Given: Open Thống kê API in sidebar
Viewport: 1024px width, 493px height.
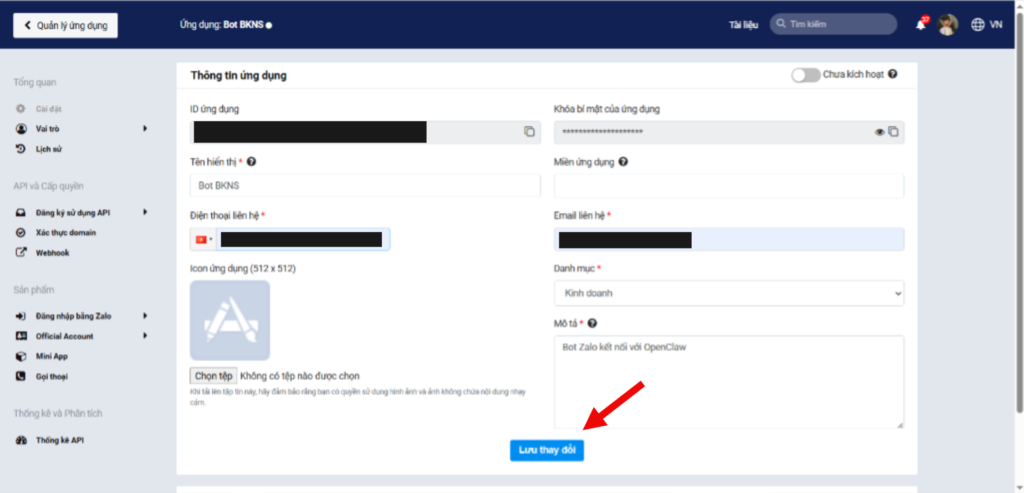Looking at the screenshot, I should tap(59, 440).
